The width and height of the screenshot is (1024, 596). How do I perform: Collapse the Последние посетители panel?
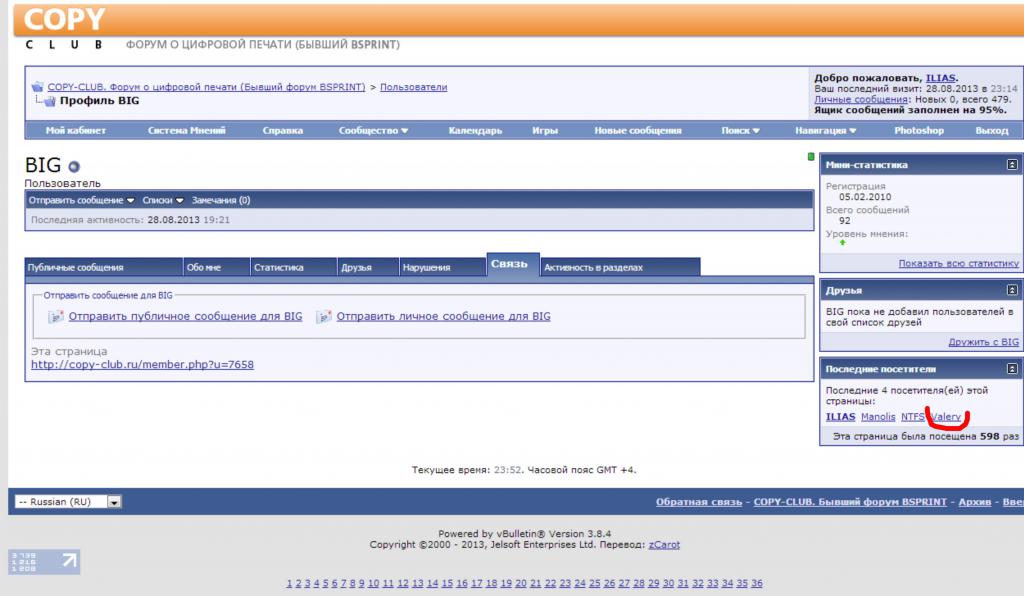coord(1012,370)
